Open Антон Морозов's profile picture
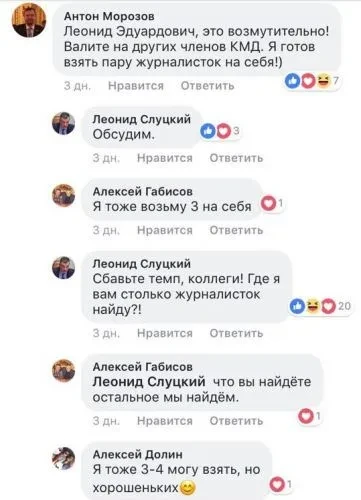Image resolution: width=361 pixels, height=500 pixels. [x=29, y=21]
